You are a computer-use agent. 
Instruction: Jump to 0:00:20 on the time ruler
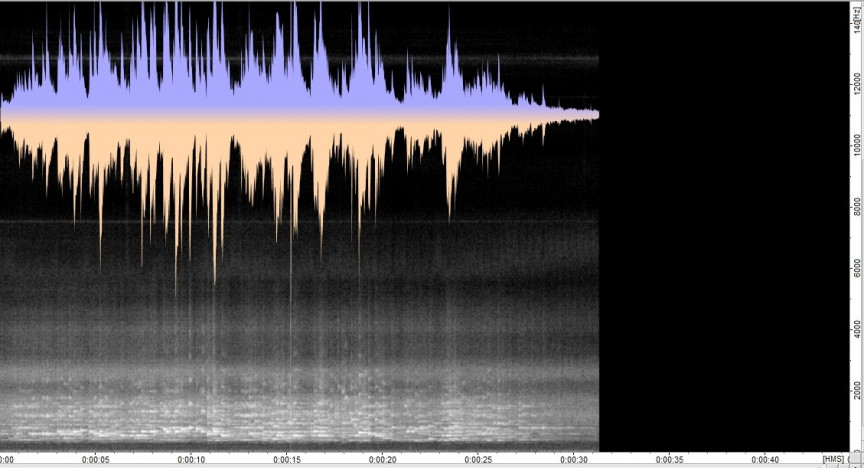pos(383,460)
